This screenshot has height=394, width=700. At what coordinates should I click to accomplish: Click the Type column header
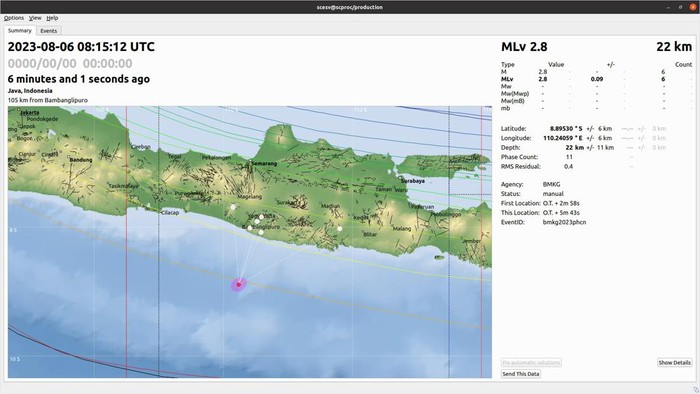click(x=508, y=65)
